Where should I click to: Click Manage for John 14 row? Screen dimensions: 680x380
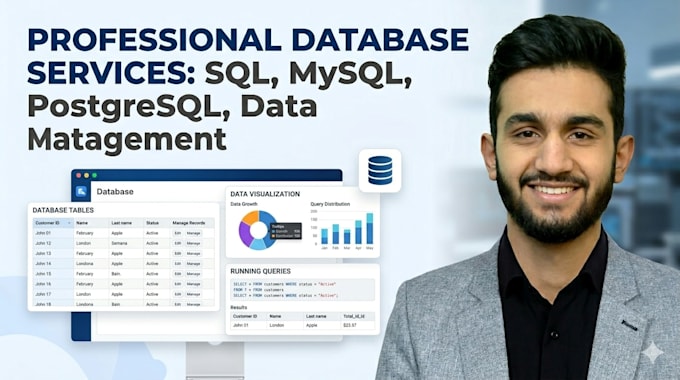tap(193, 264)
